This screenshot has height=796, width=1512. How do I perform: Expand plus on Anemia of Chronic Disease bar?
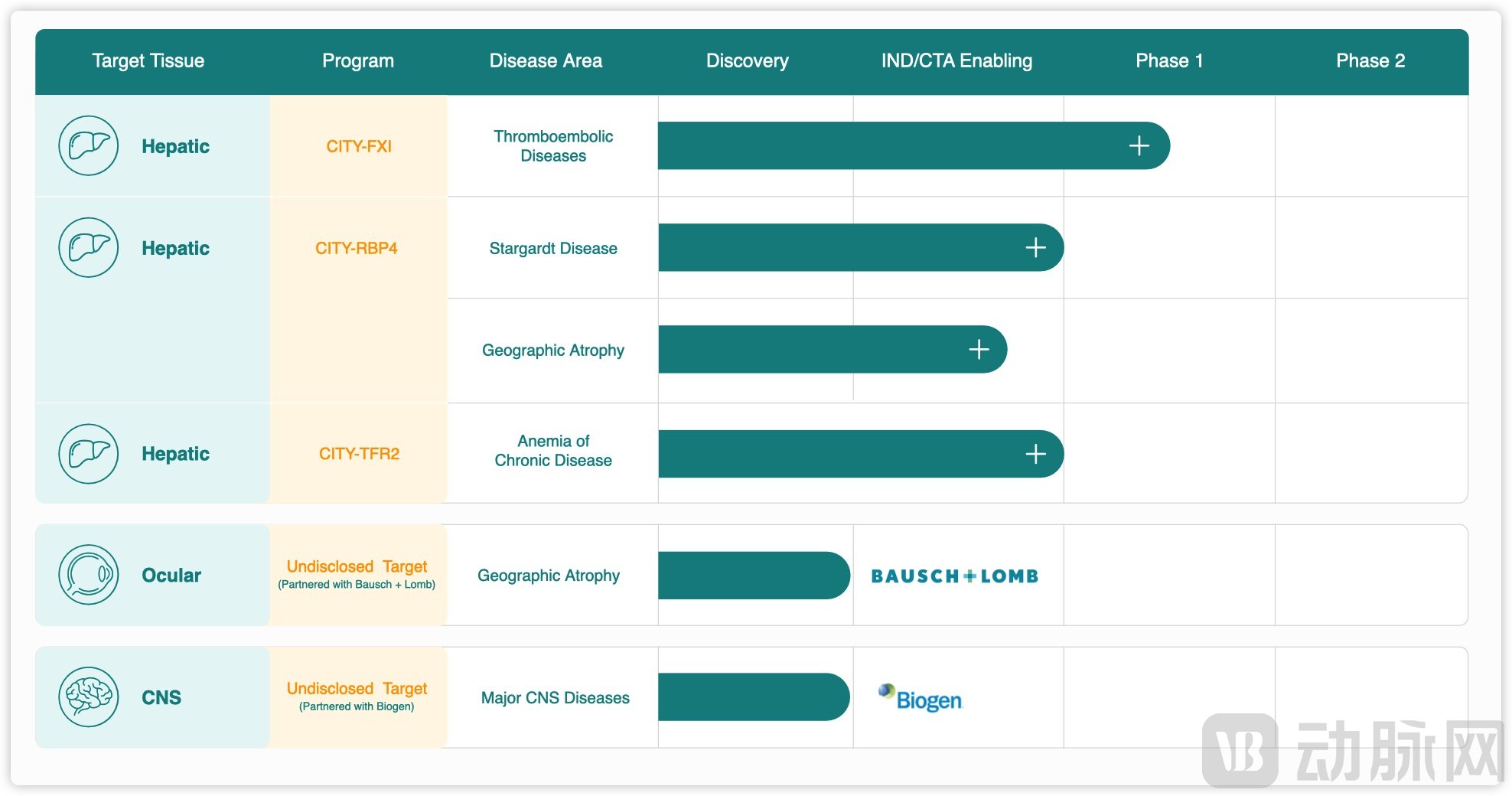pyautogui.click(x=1035, y=454)
